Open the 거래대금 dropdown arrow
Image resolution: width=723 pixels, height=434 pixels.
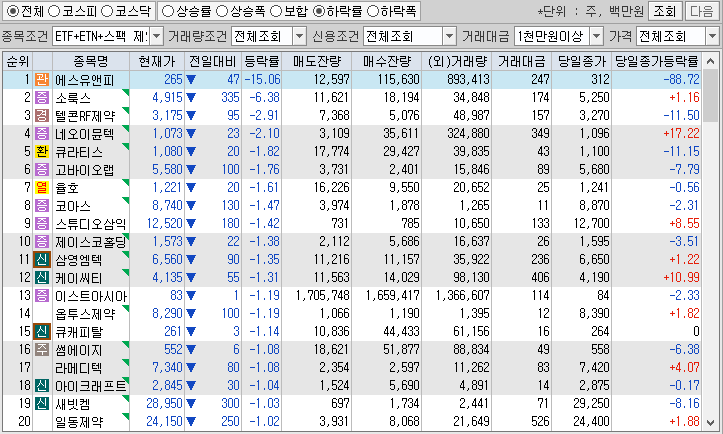(x=597, y=36)
